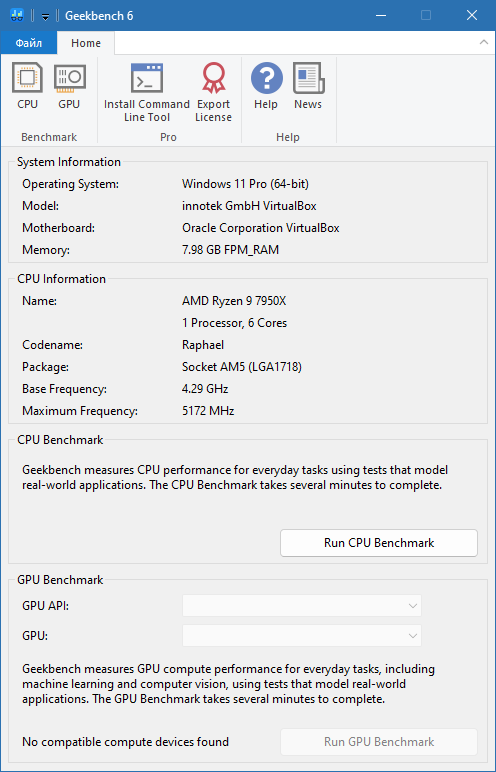Select the CPU benchmark ribbon icon

(27, 87)
